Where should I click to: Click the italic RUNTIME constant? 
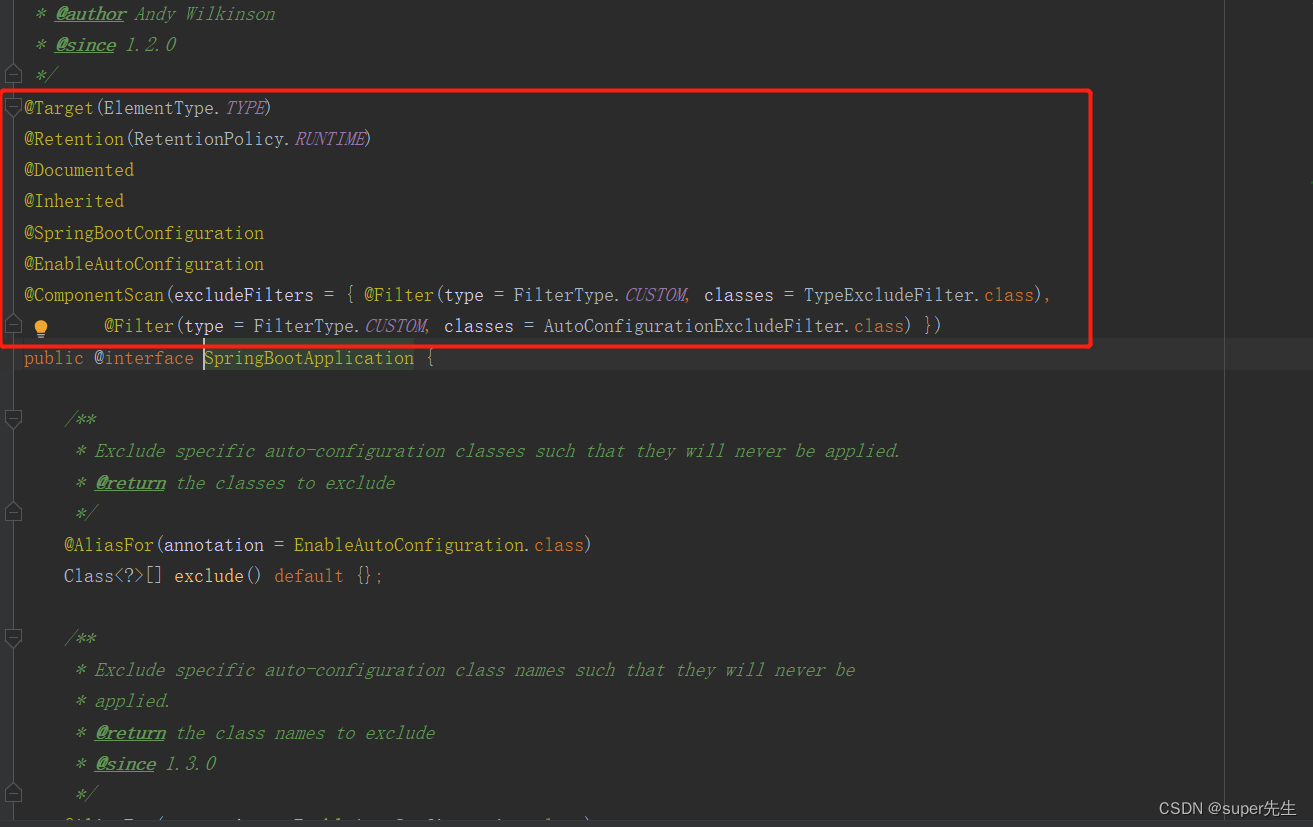tap(329, 139)
